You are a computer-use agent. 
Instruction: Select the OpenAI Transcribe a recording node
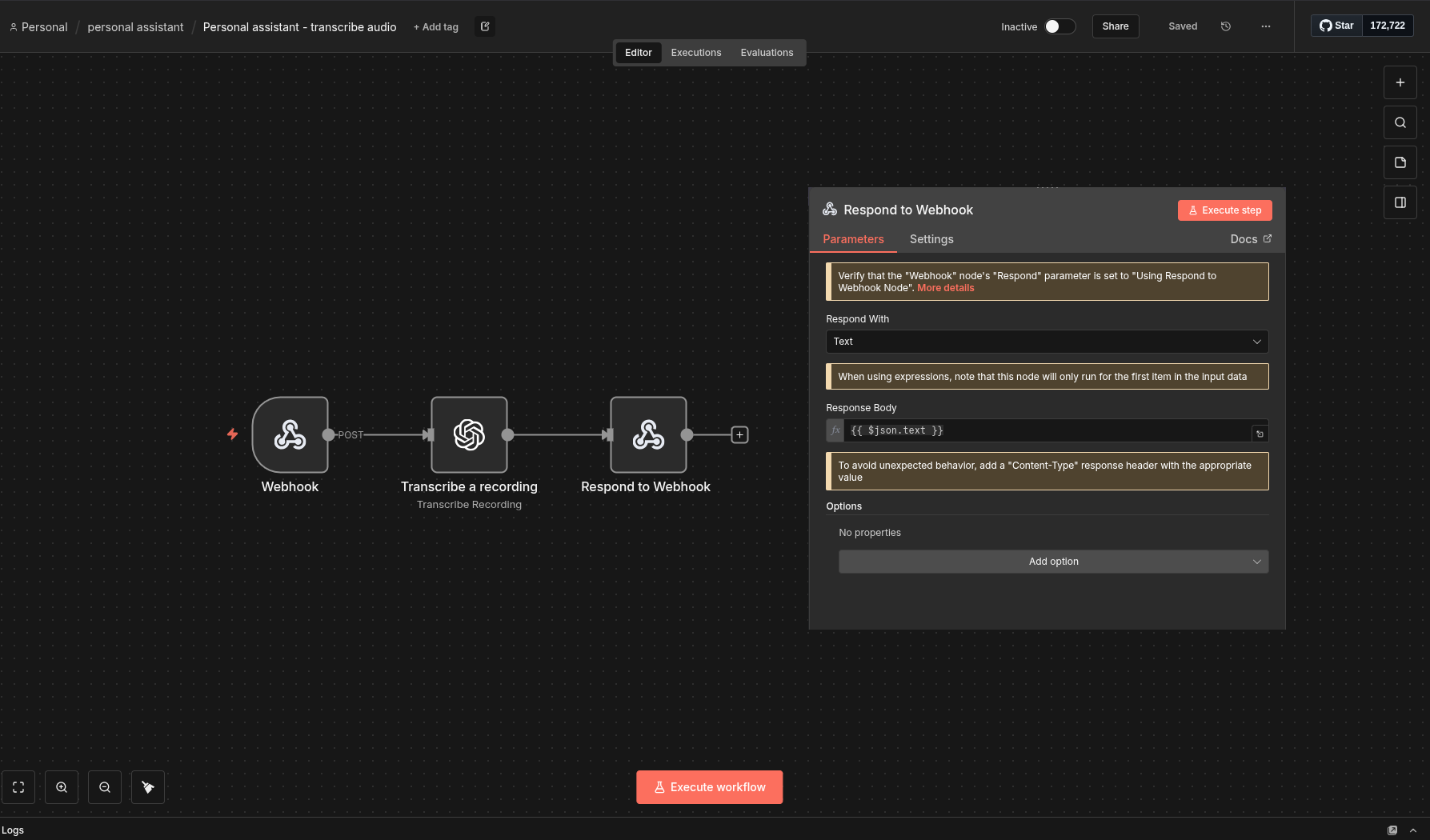[469, 434]
